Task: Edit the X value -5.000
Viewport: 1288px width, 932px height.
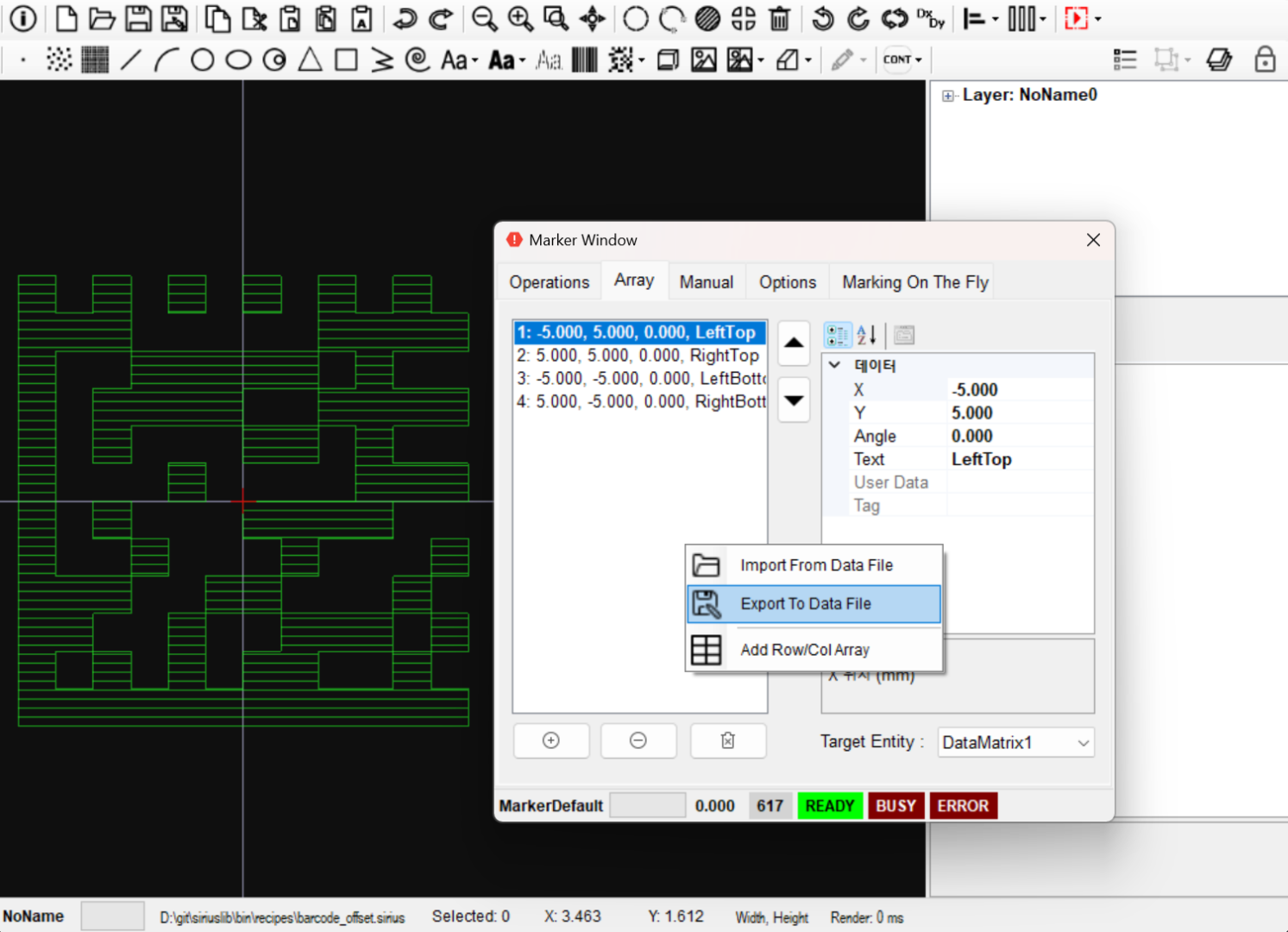Action: pos(1020,390)
